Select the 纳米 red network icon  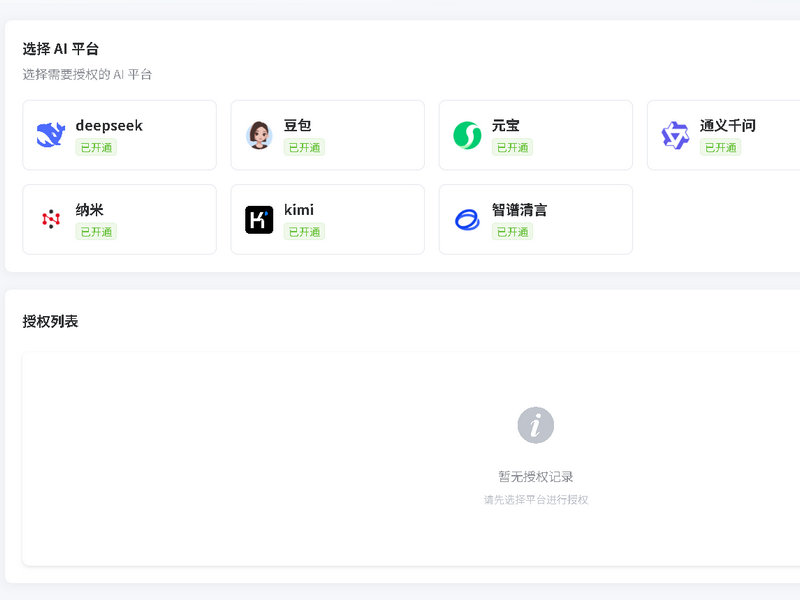click(48, 217)
